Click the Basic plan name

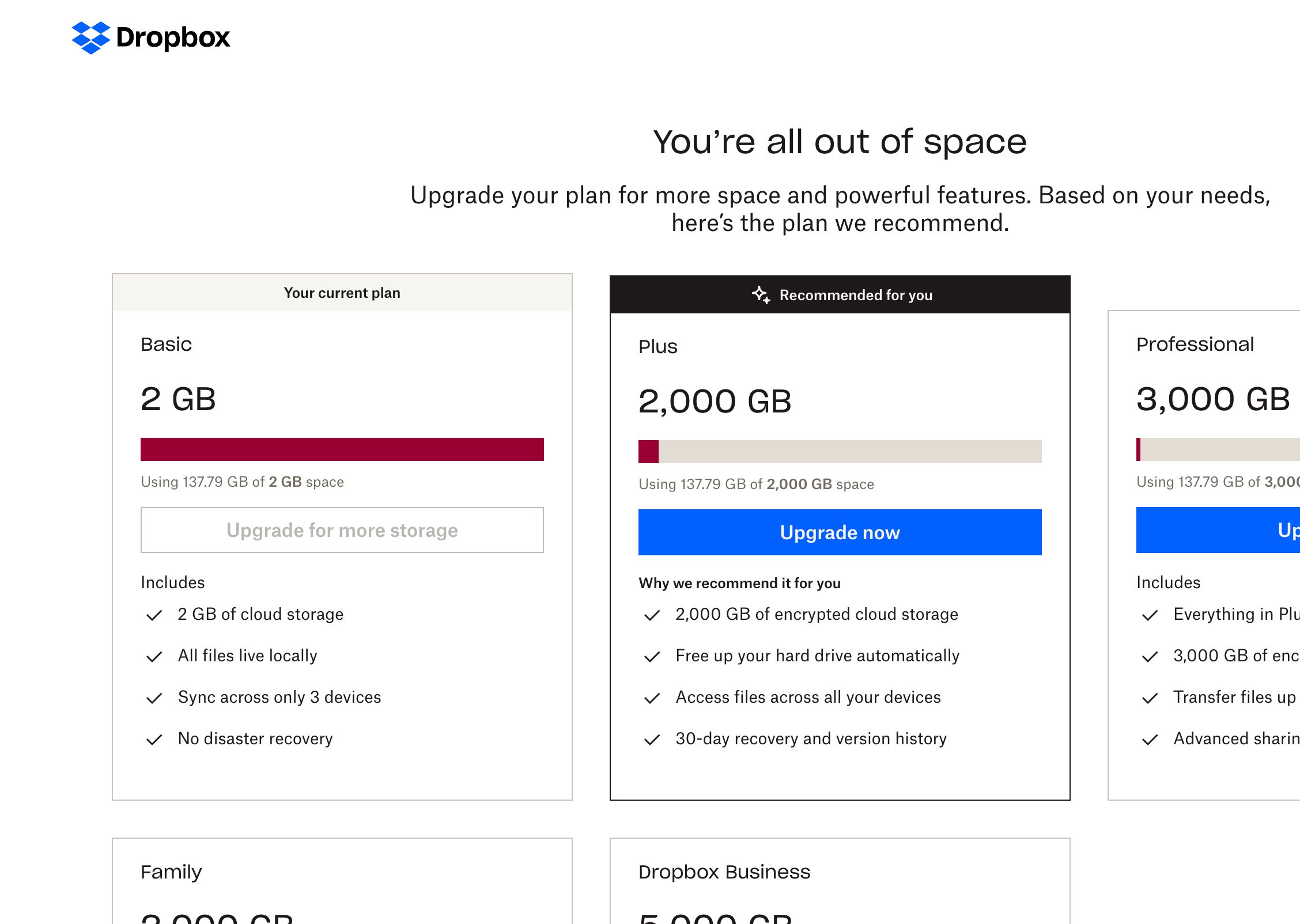pyautogui.click(x=166, y=344)
